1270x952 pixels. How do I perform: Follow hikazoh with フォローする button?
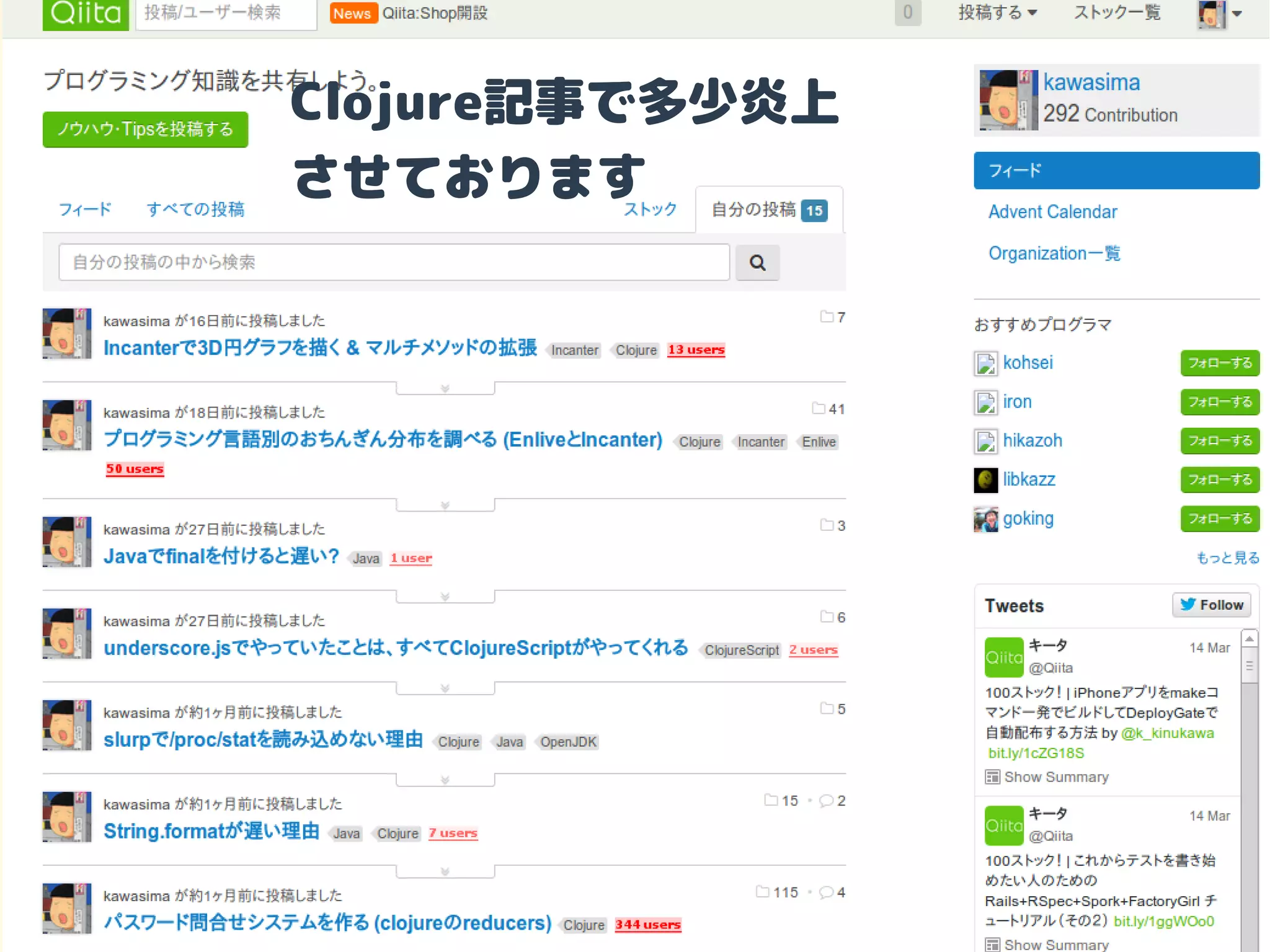click(x=1220, y=441)
